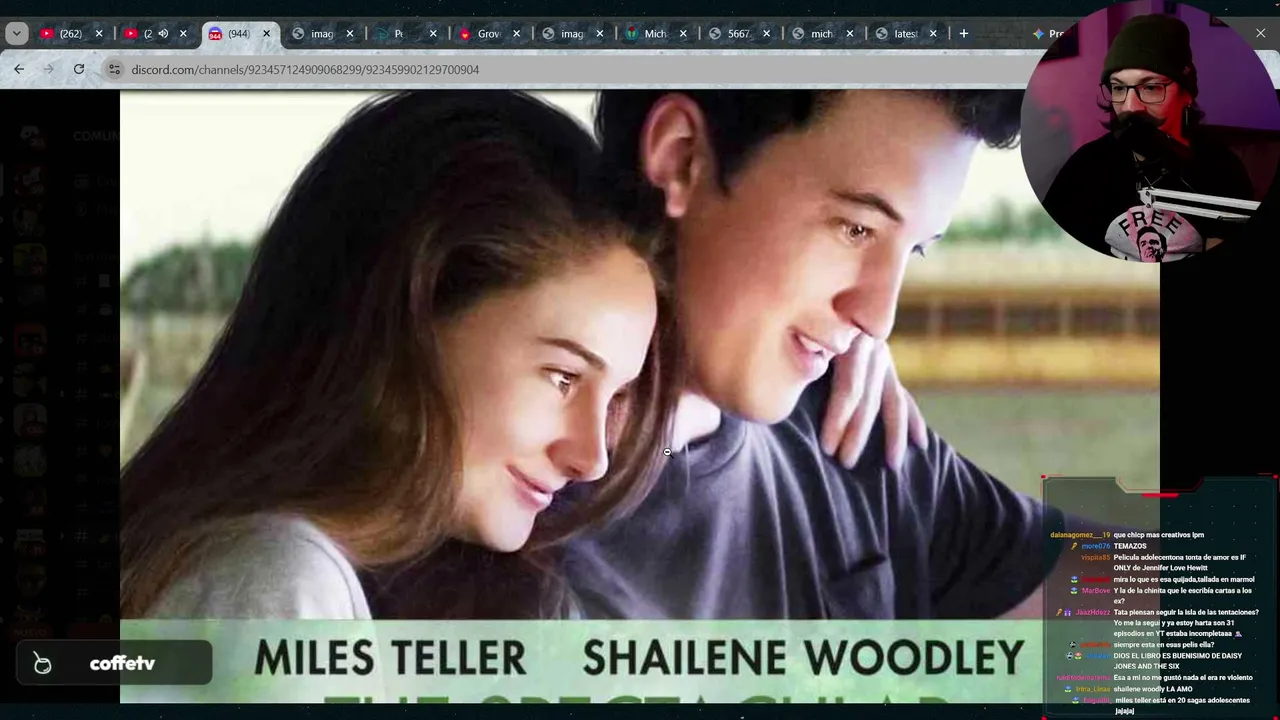Close the YouTube (262) tab

pos(99,33)
